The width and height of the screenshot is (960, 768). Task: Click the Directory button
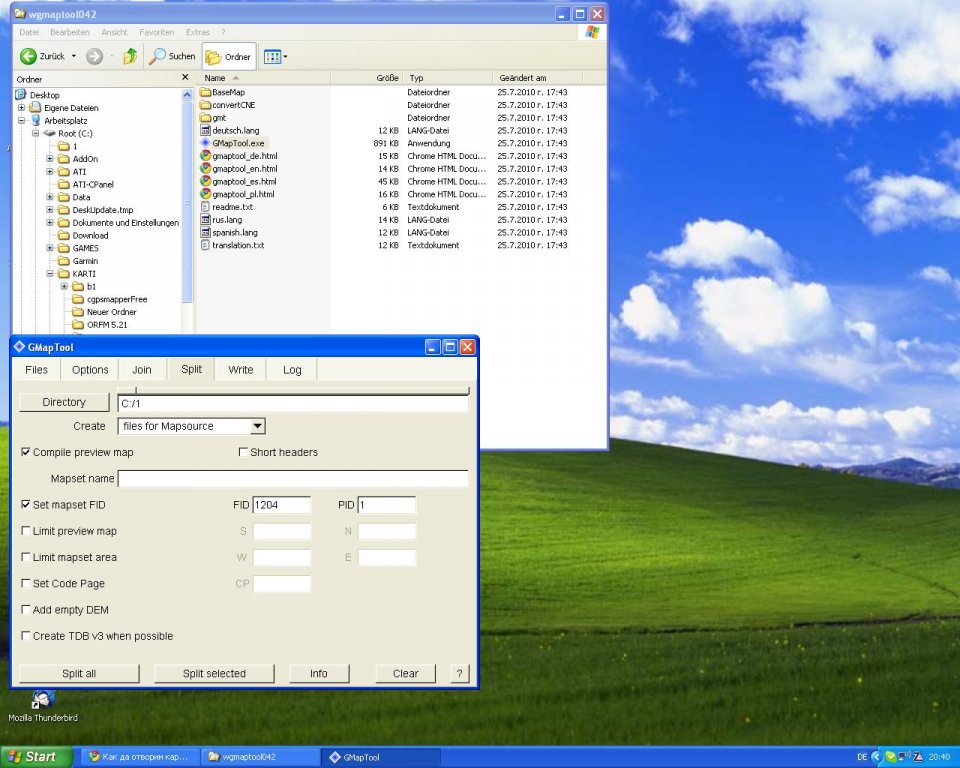pyautogui.click(x=64, y=402)
